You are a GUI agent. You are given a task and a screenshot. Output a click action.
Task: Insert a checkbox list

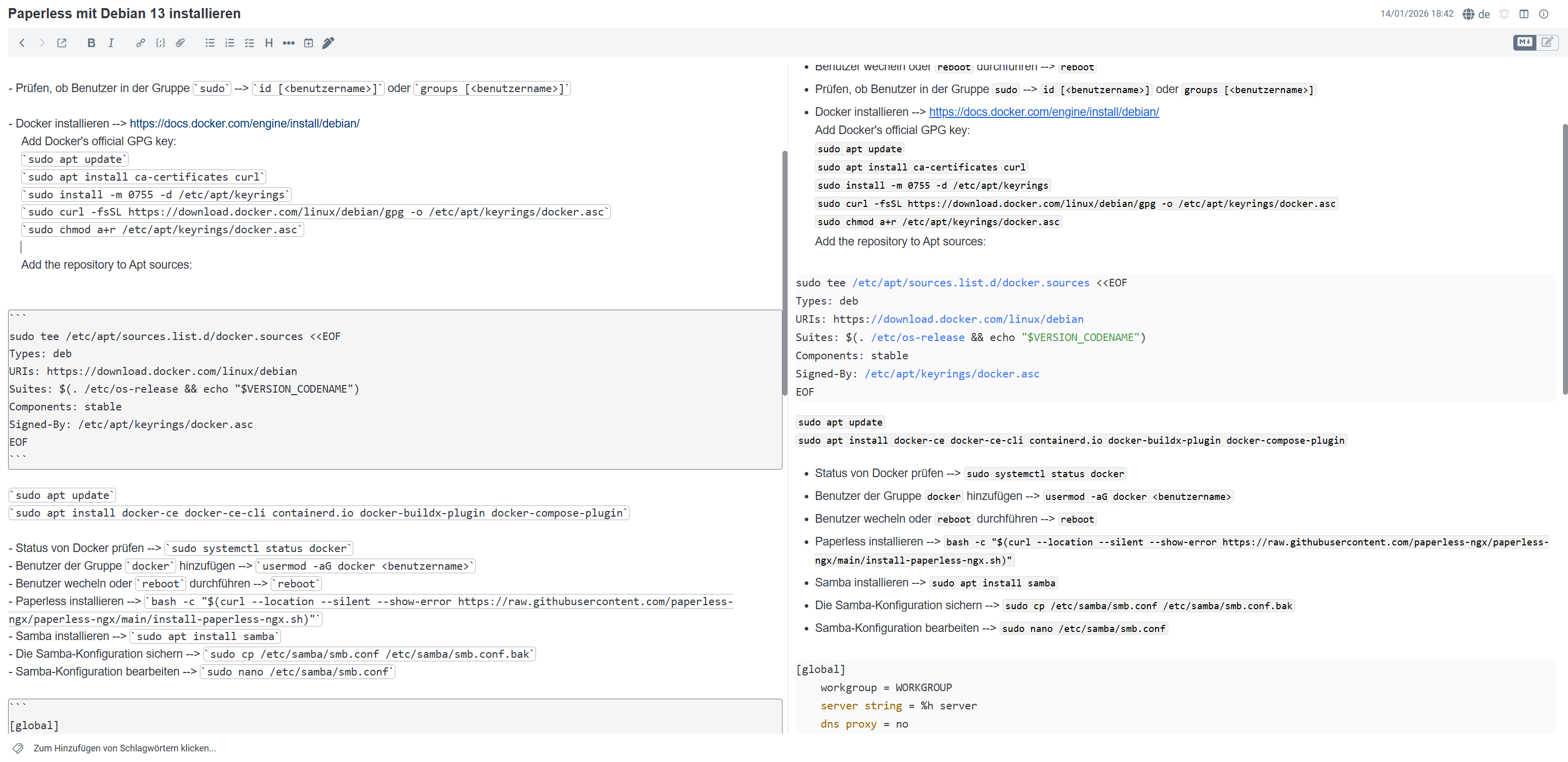[x=249, y=43]
